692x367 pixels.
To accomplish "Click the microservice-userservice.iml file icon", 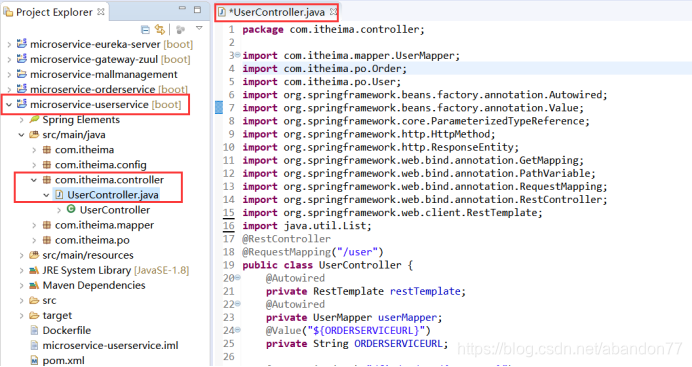I will click(34, 345).
